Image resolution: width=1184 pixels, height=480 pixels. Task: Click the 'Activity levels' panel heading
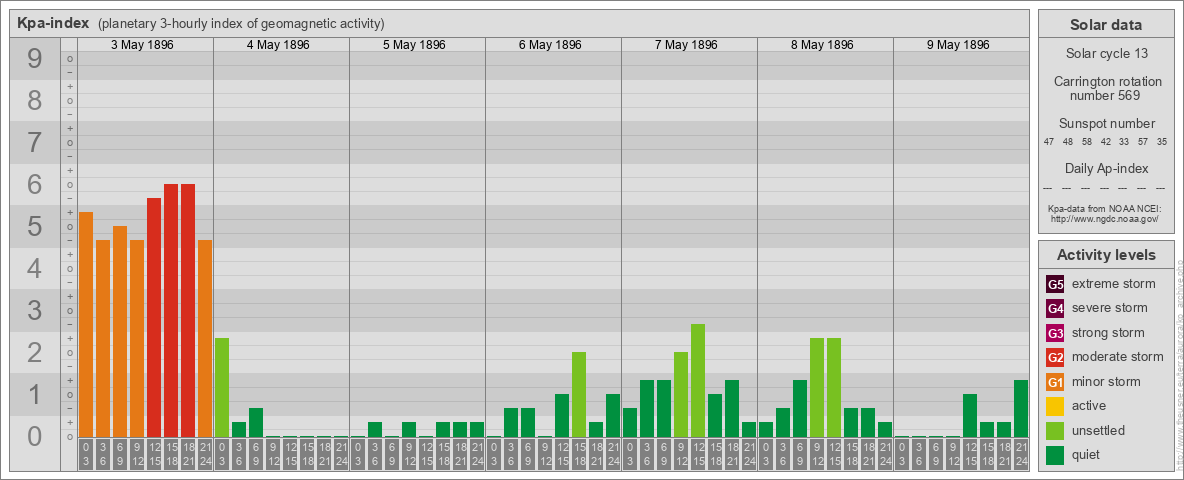coord(1106,255)
